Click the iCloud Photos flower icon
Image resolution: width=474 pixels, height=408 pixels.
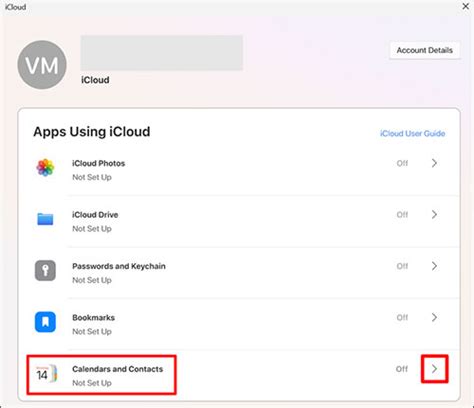[45, 167]
